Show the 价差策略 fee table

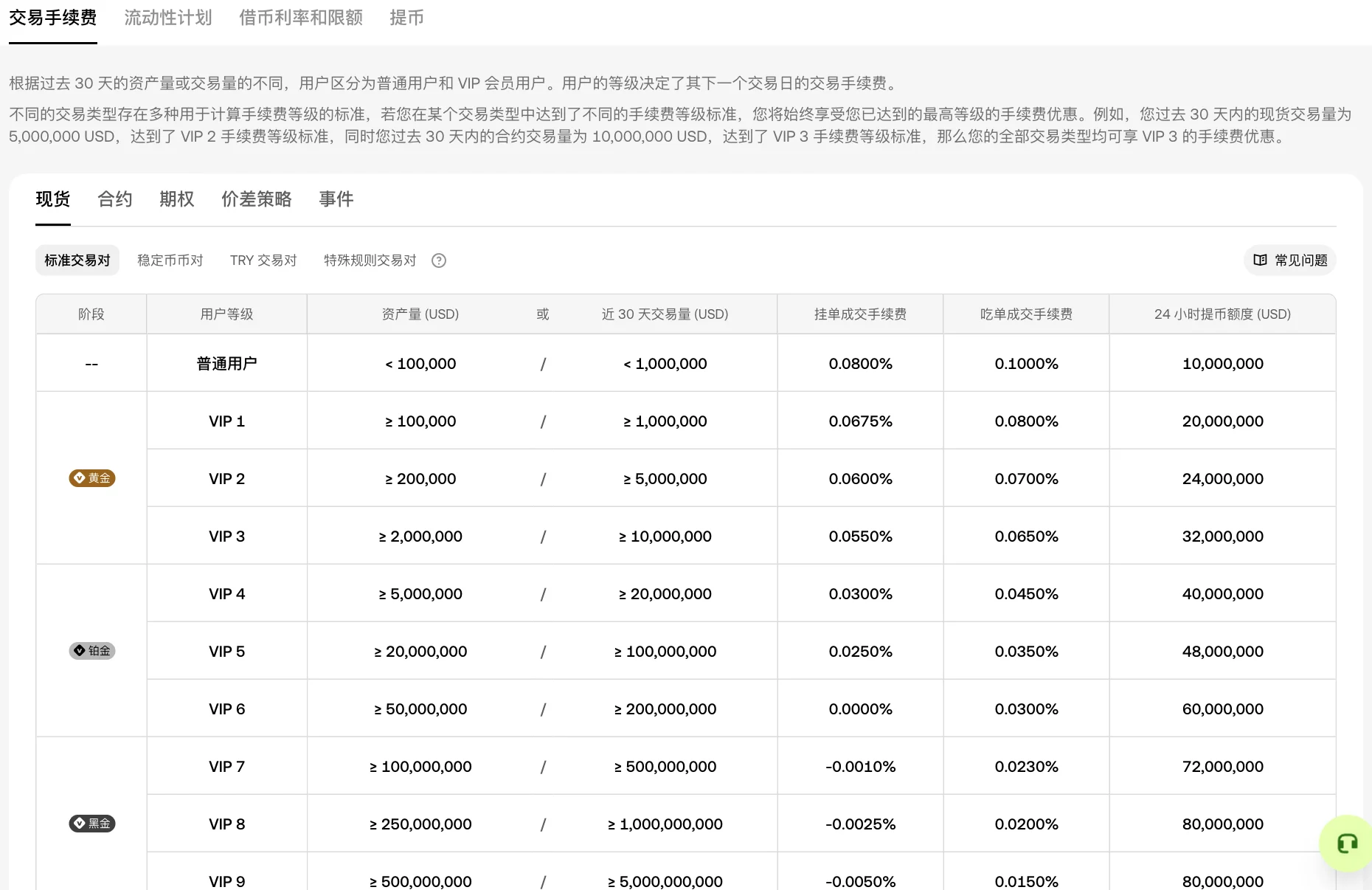click(257, 199)
